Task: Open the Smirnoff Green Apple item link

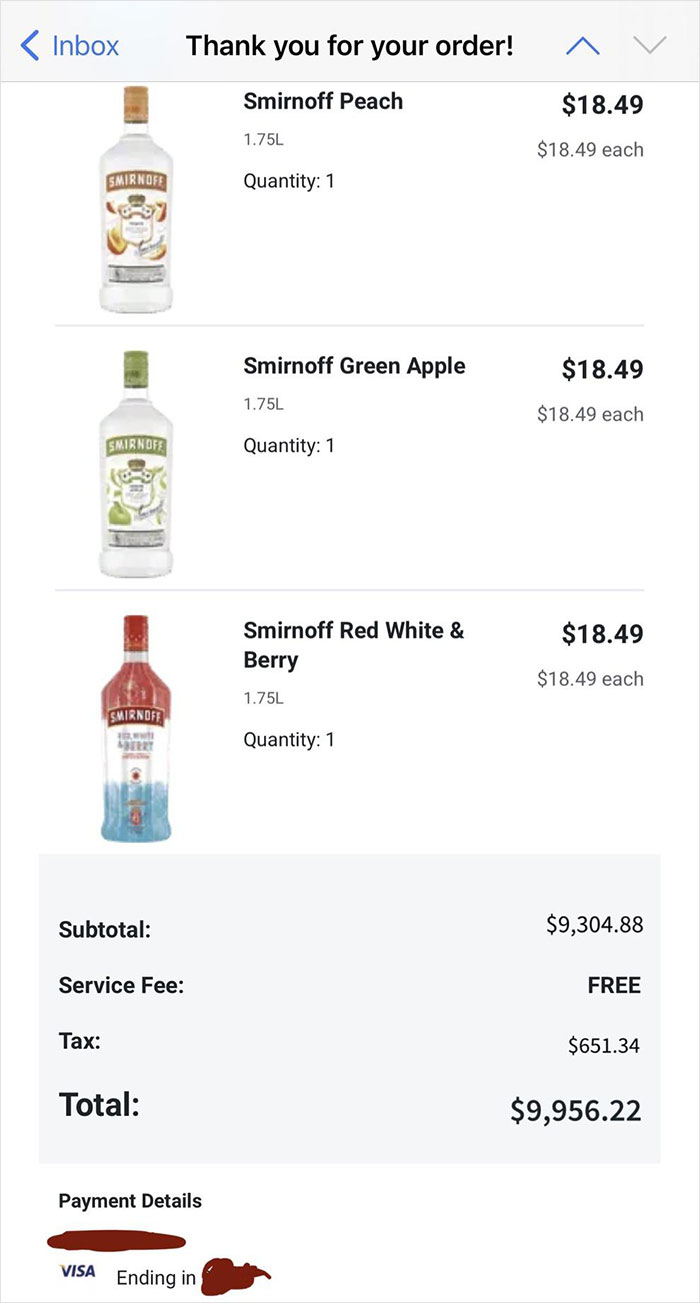Action: click(x=354, y=366)
